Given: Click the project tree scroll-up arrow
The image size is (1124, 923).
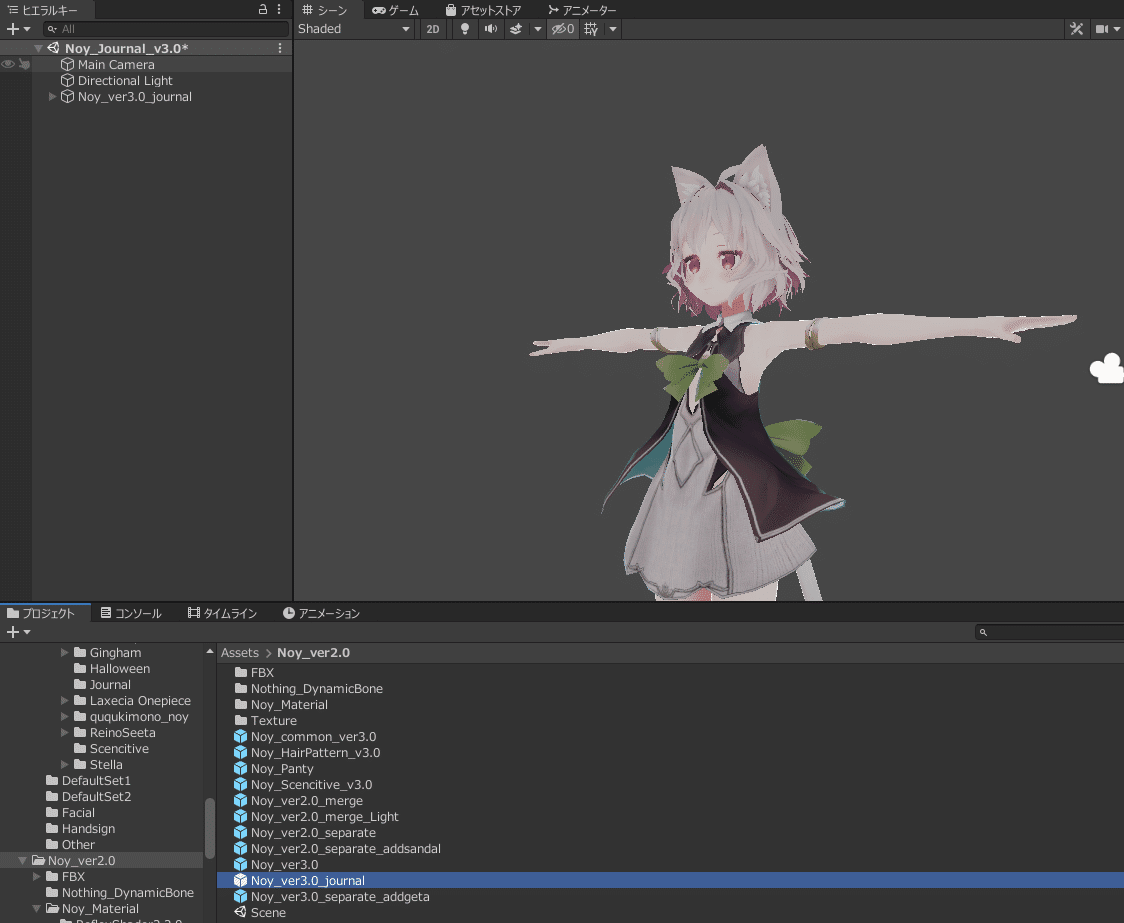Looking at the screenshot, I should coord(210,652).
